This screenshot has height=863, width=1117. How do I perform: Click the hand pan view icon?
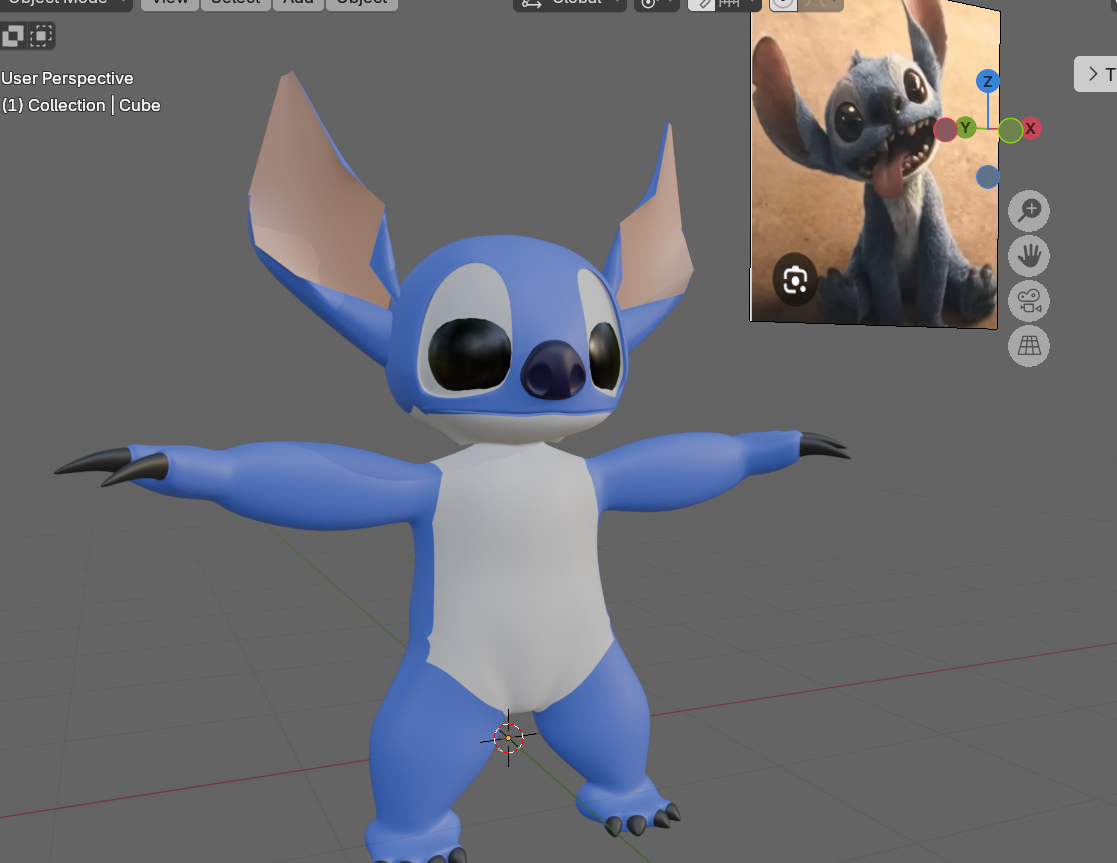[x=1029, y=256]
